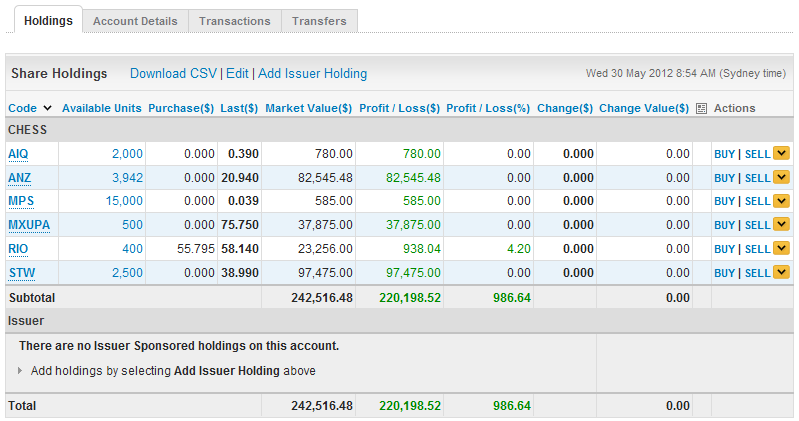This screenshot has width=799, height=421.
Task: Click BUY for the ANZ holding
Action: click(724, 178)
